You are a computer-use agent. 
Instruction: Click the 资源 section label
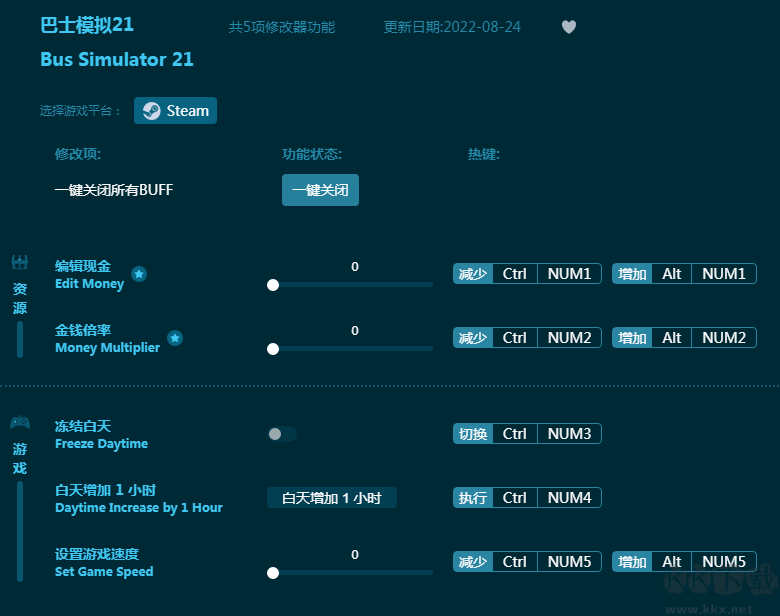pyautogui.click(x=20, y=299)
